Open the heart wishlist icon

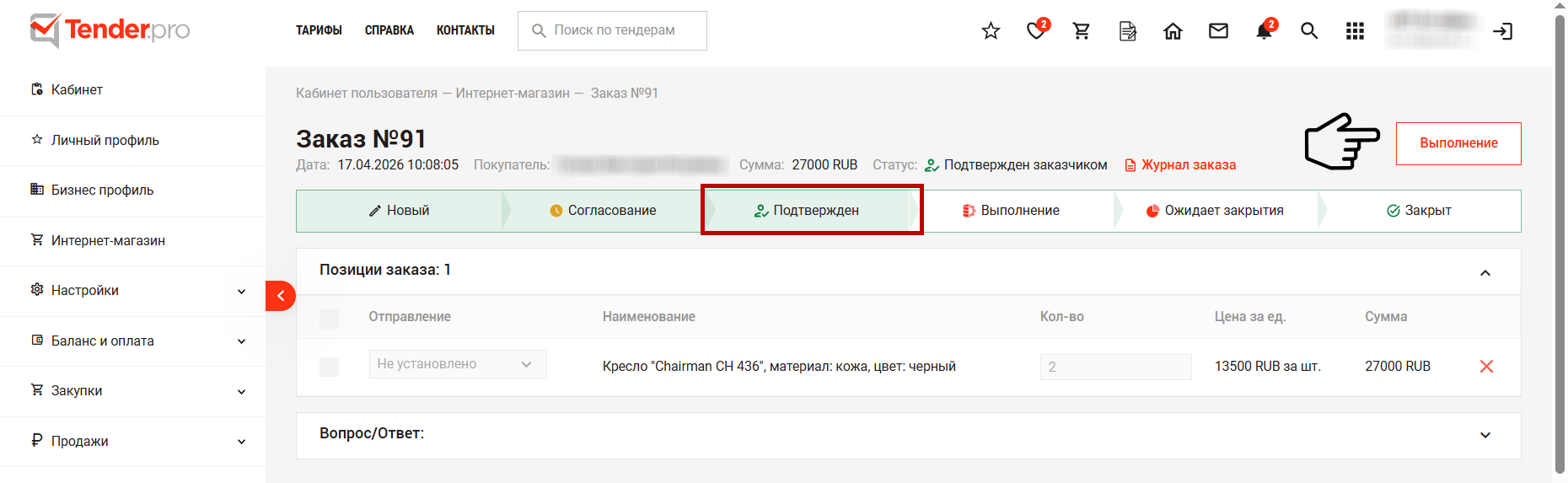tap(1036, 31)
